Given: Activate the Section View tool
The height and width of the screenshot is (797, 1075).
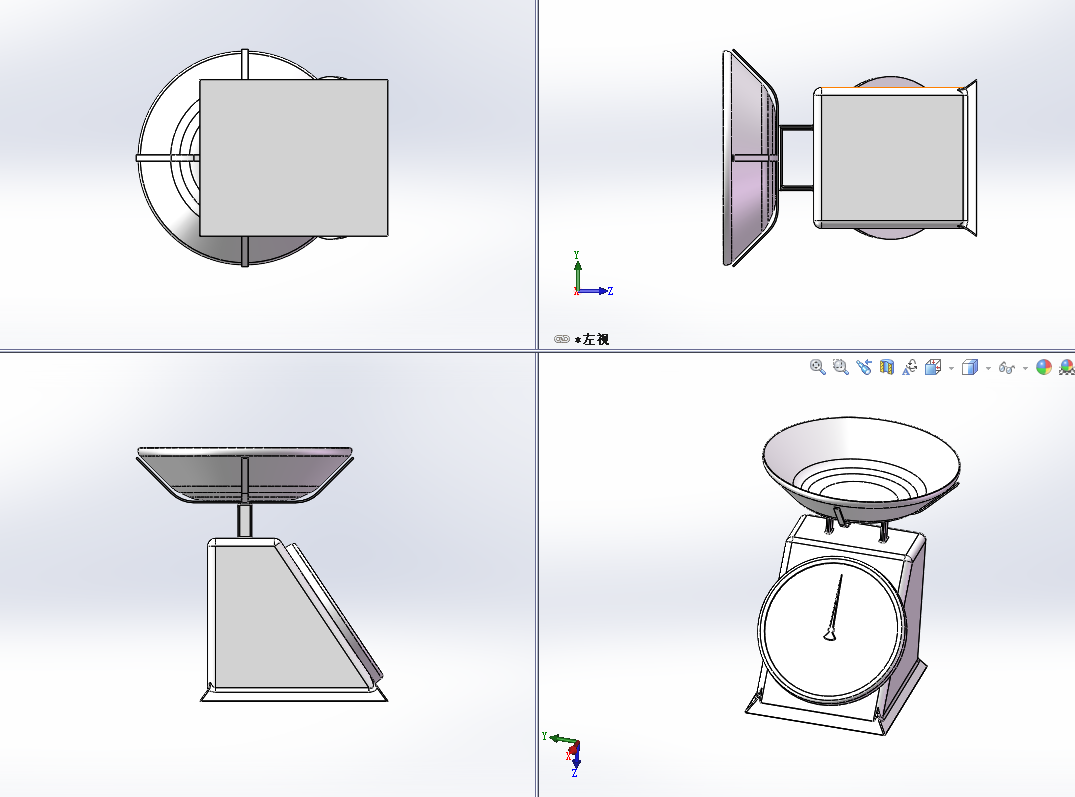Looking at the screenshot, I should [887, 367].
